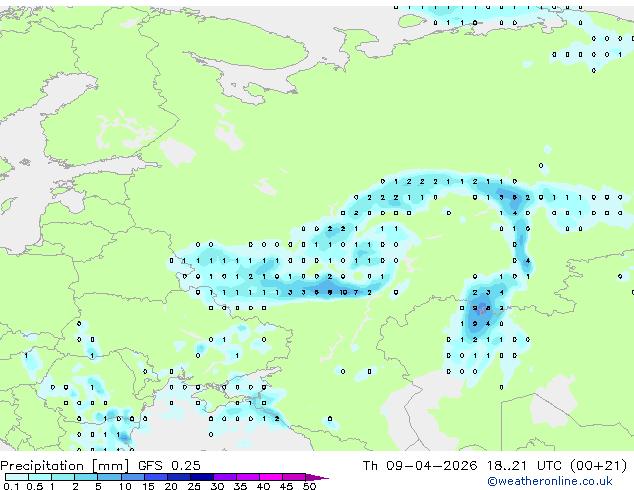Select the 20–25 mm legend swatch
This screenshot has width=634, height=490.
[178, 477]
